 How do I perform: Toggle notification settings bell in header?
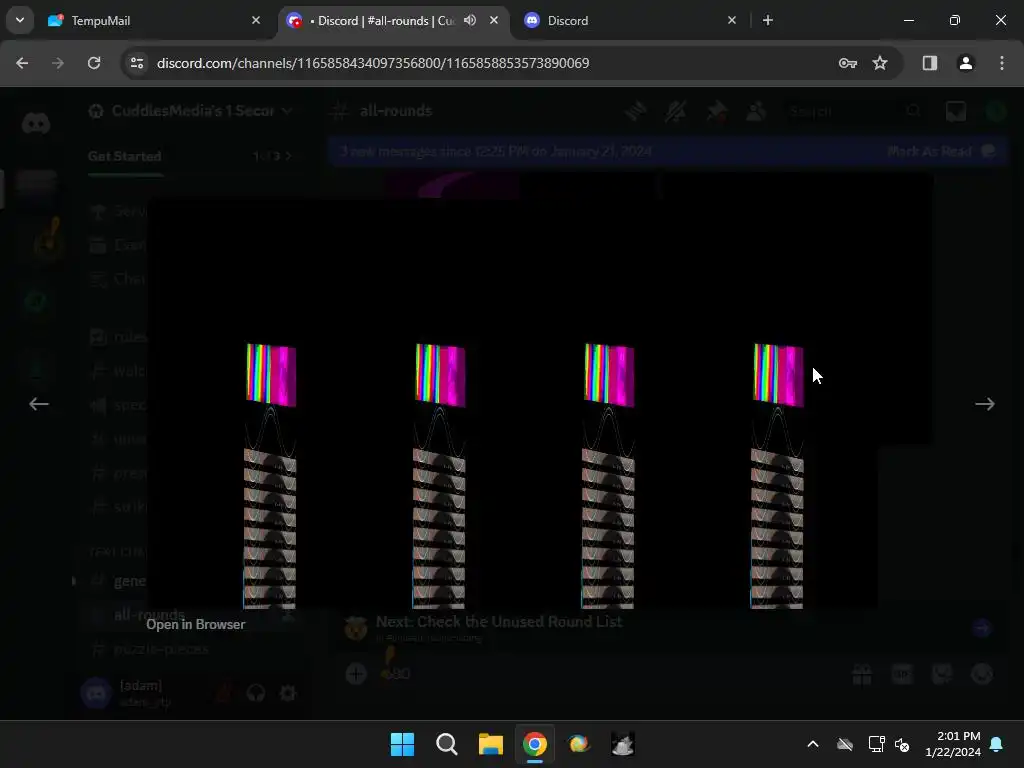point(676,112)
